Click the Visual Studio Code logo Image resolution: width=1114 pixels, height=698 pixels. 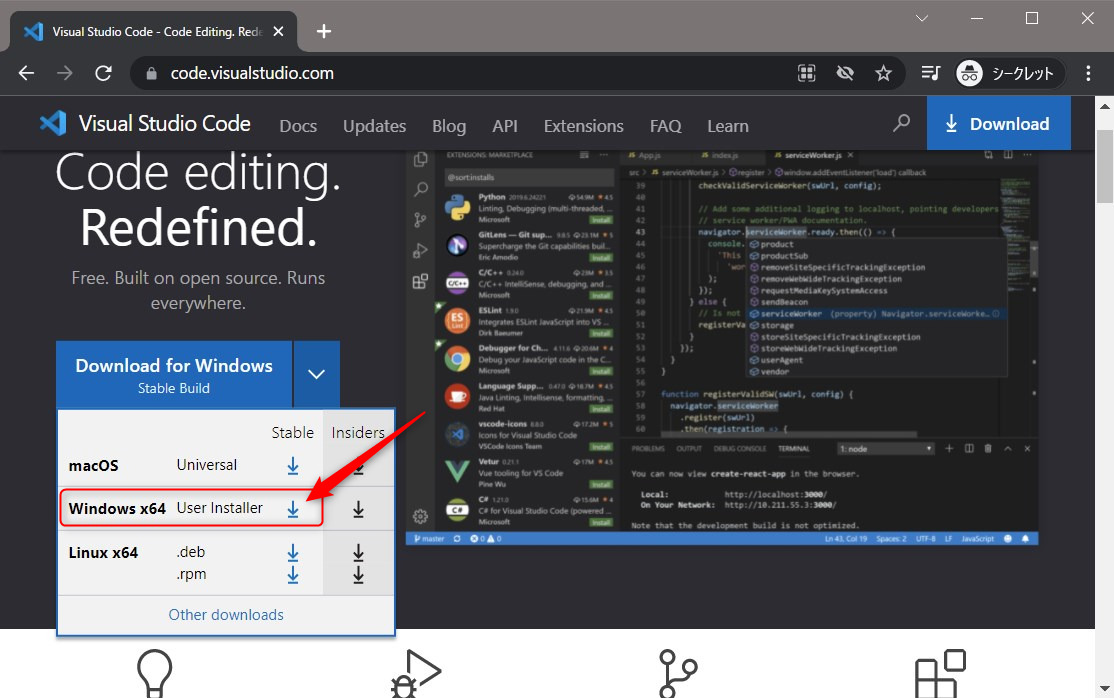(x=52, y=123)
